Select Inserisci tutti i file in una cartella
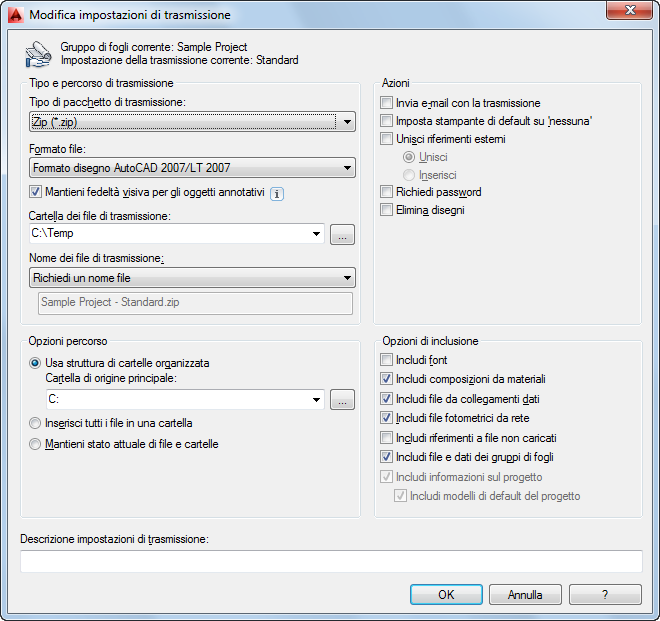660x621 pixels. coord(36,423)
